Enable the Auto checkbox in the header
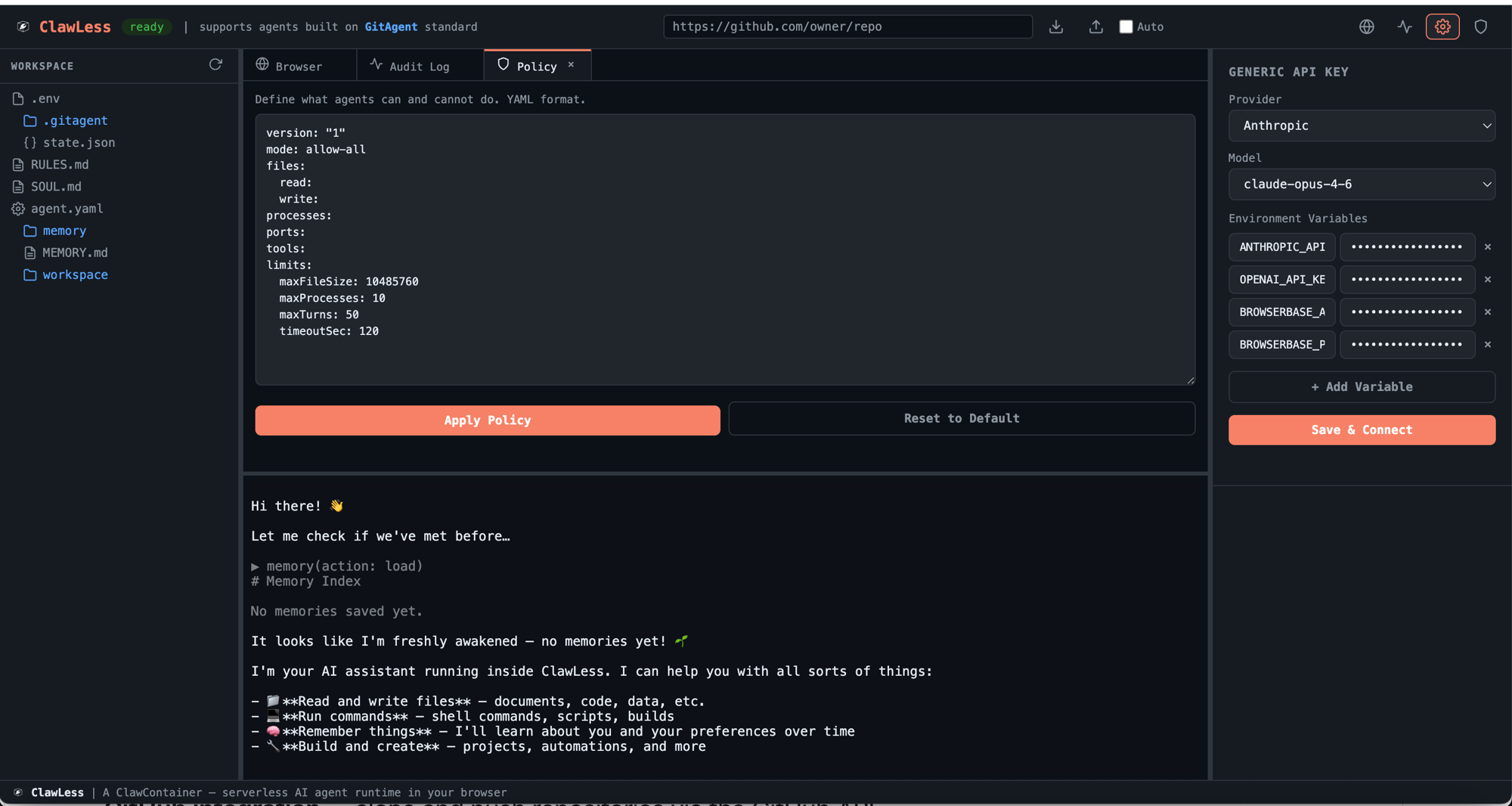 [1125, 26]
